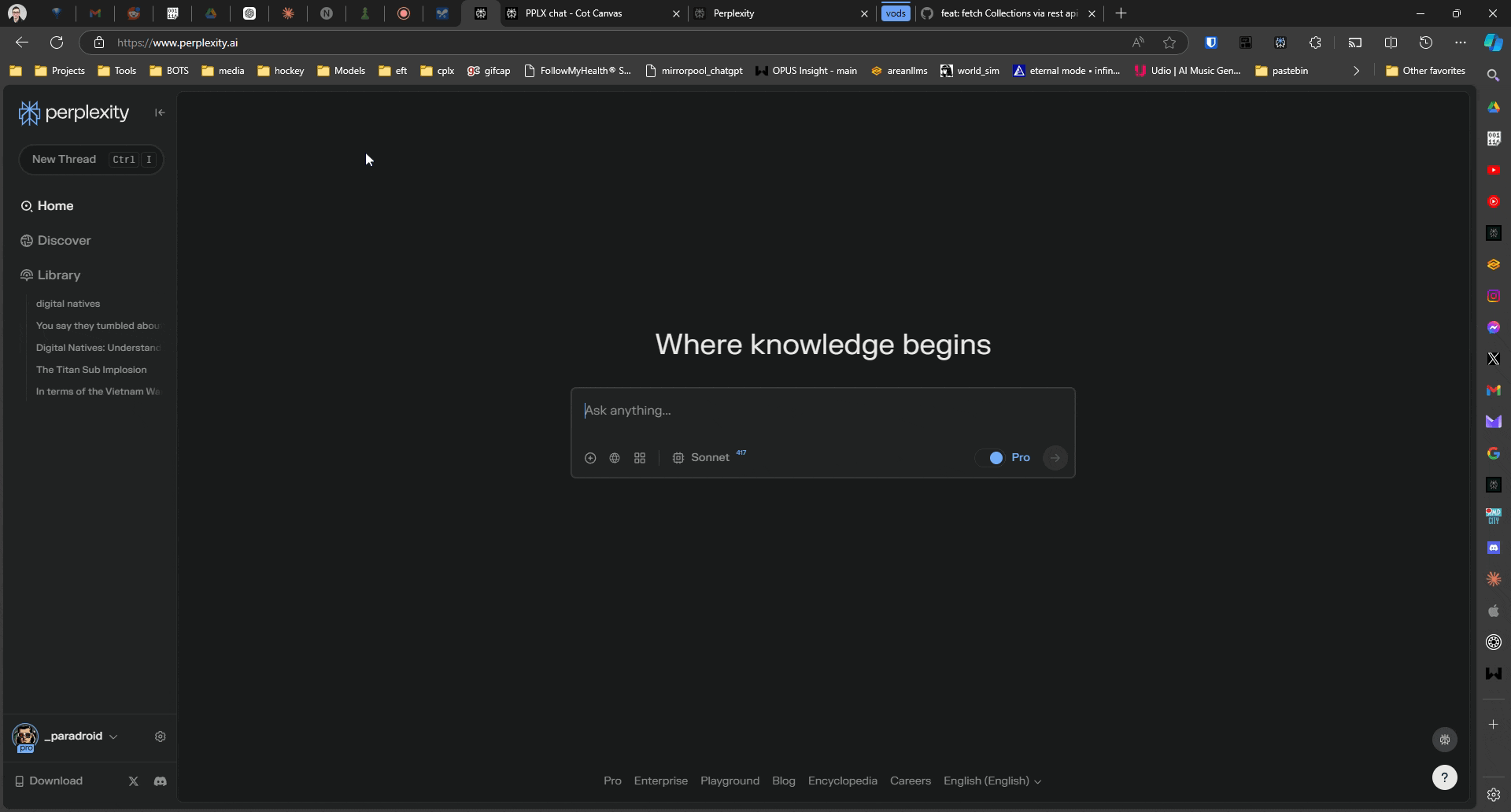Open YouTube from the Edge sidebar
Screen dimensions: 1511x812
tap(1494, 170)
